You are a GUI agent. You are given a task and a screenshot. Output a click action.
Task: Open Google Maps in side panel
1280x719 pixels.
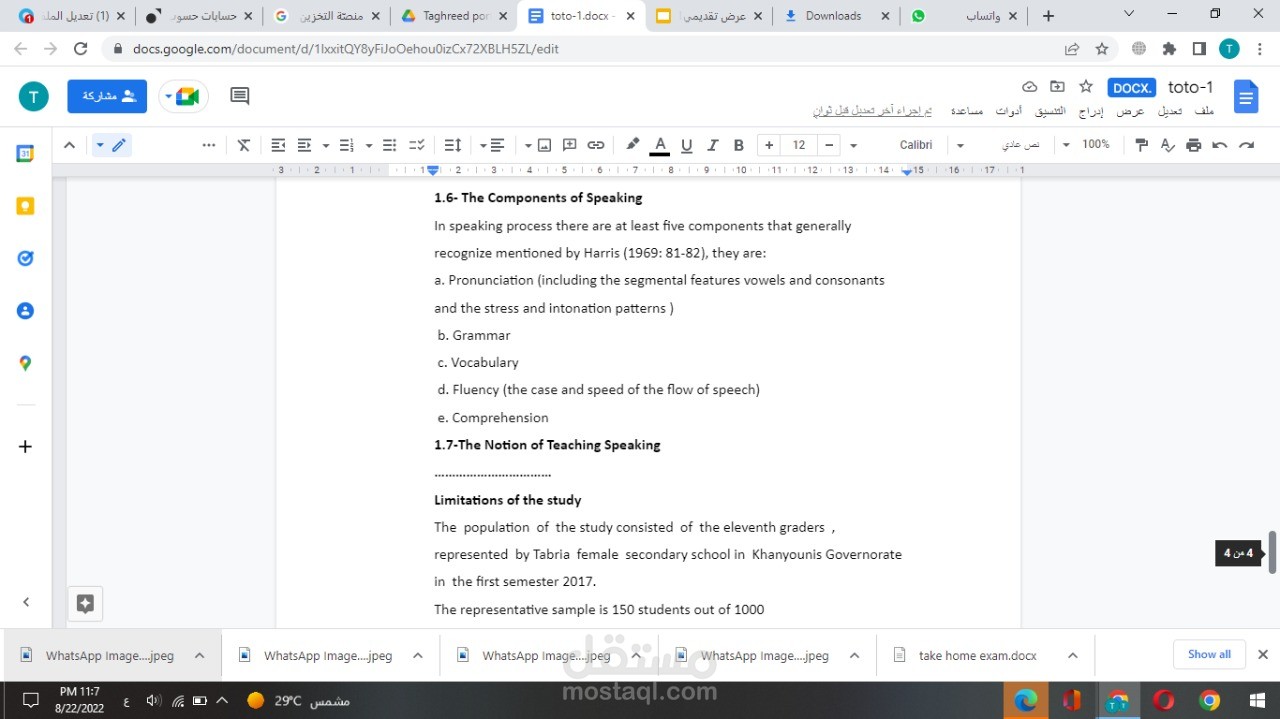tap(26, 363)
